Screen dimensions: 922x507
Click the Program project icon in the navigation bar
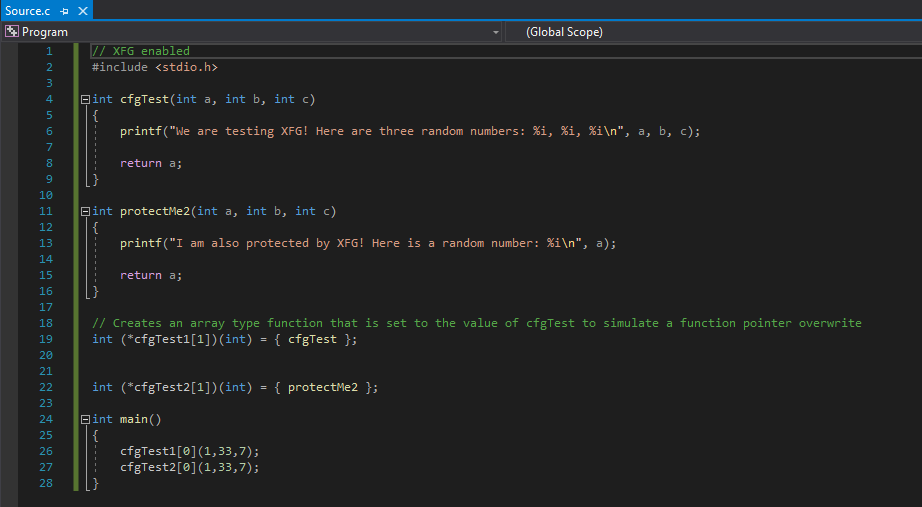click(12, 32)
